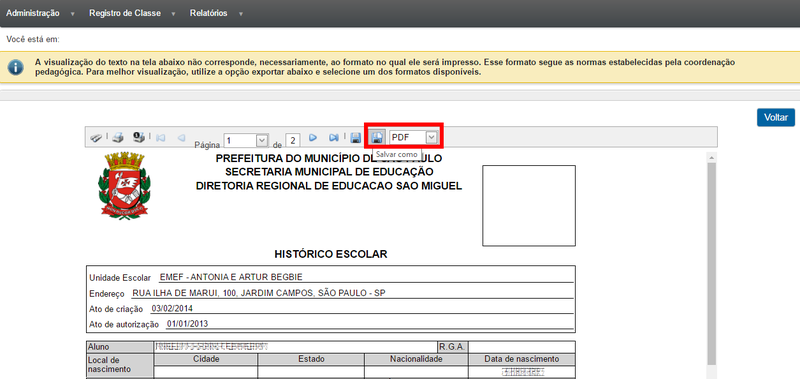Click the 'Salvar como' export icon
Viewport: 800px width, 379px height.
(378, 137)
